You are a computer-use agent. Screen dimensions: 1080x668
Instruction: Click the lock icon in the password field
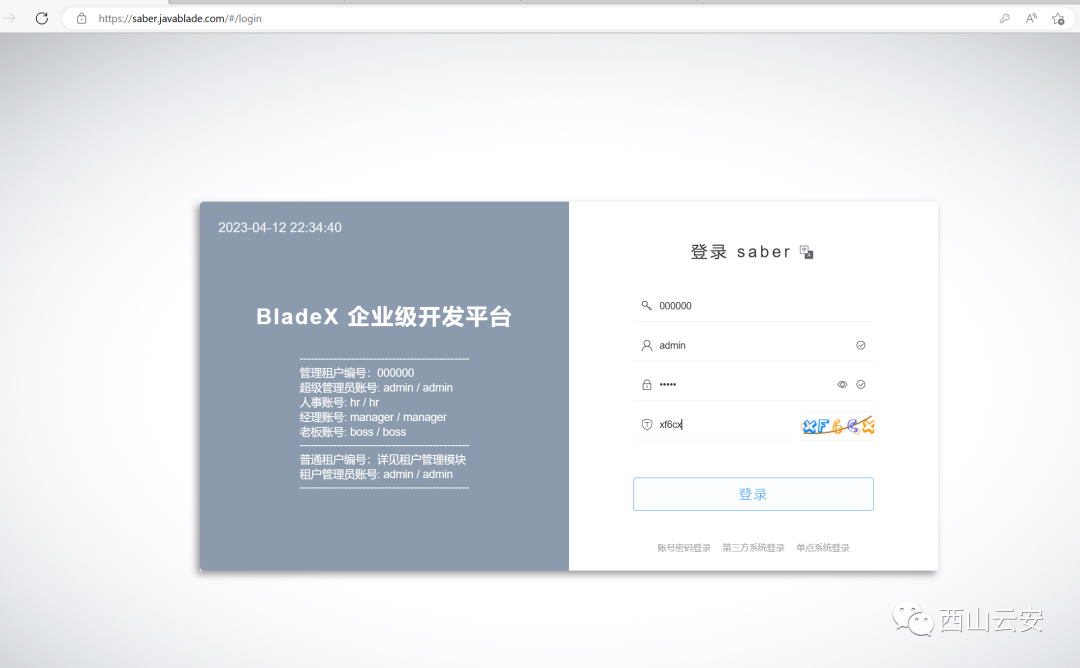(x=647, y=384)
